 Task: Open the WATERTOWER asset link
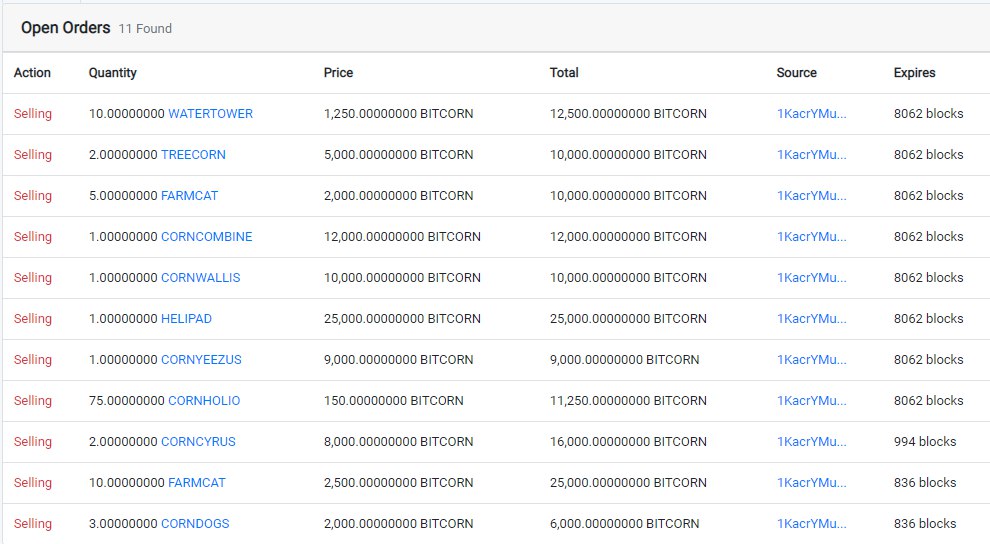[x=210, y=114]
